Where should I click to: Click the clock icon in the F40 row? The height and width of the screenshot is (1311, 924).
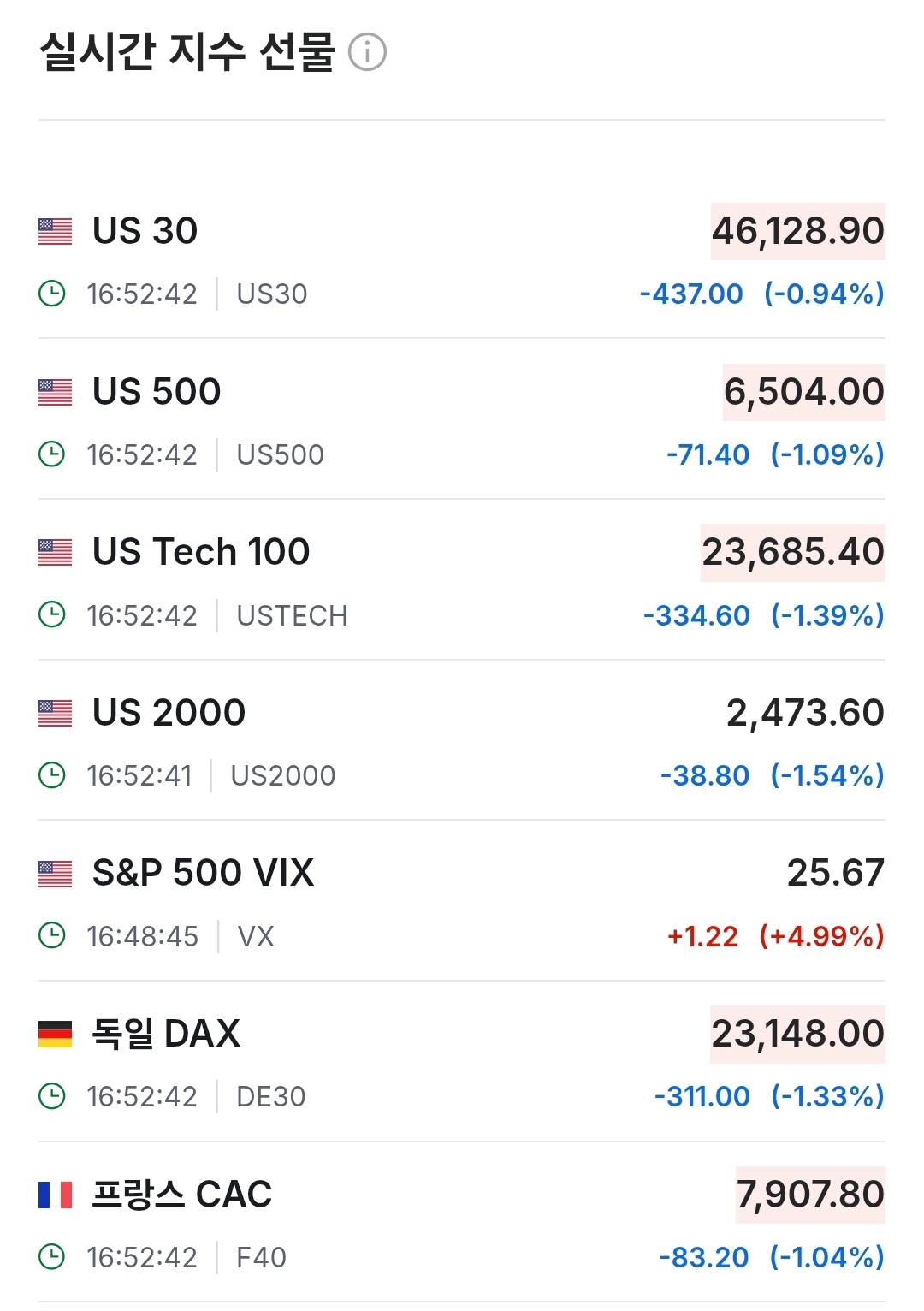(x=52, y=1257)
